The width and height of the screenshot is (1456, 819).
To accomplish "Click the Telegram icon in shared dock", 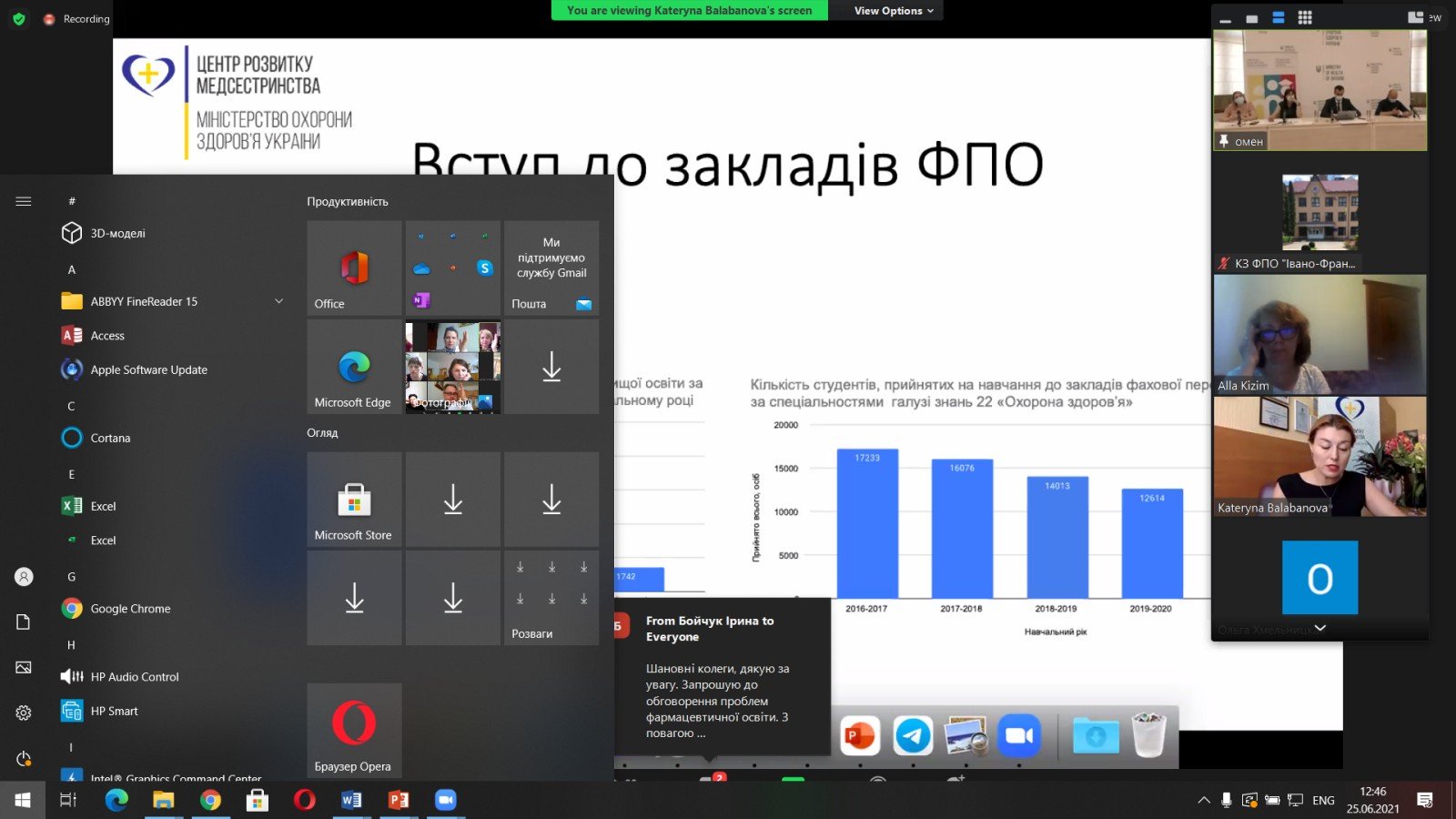I will [x=913, y=735].
